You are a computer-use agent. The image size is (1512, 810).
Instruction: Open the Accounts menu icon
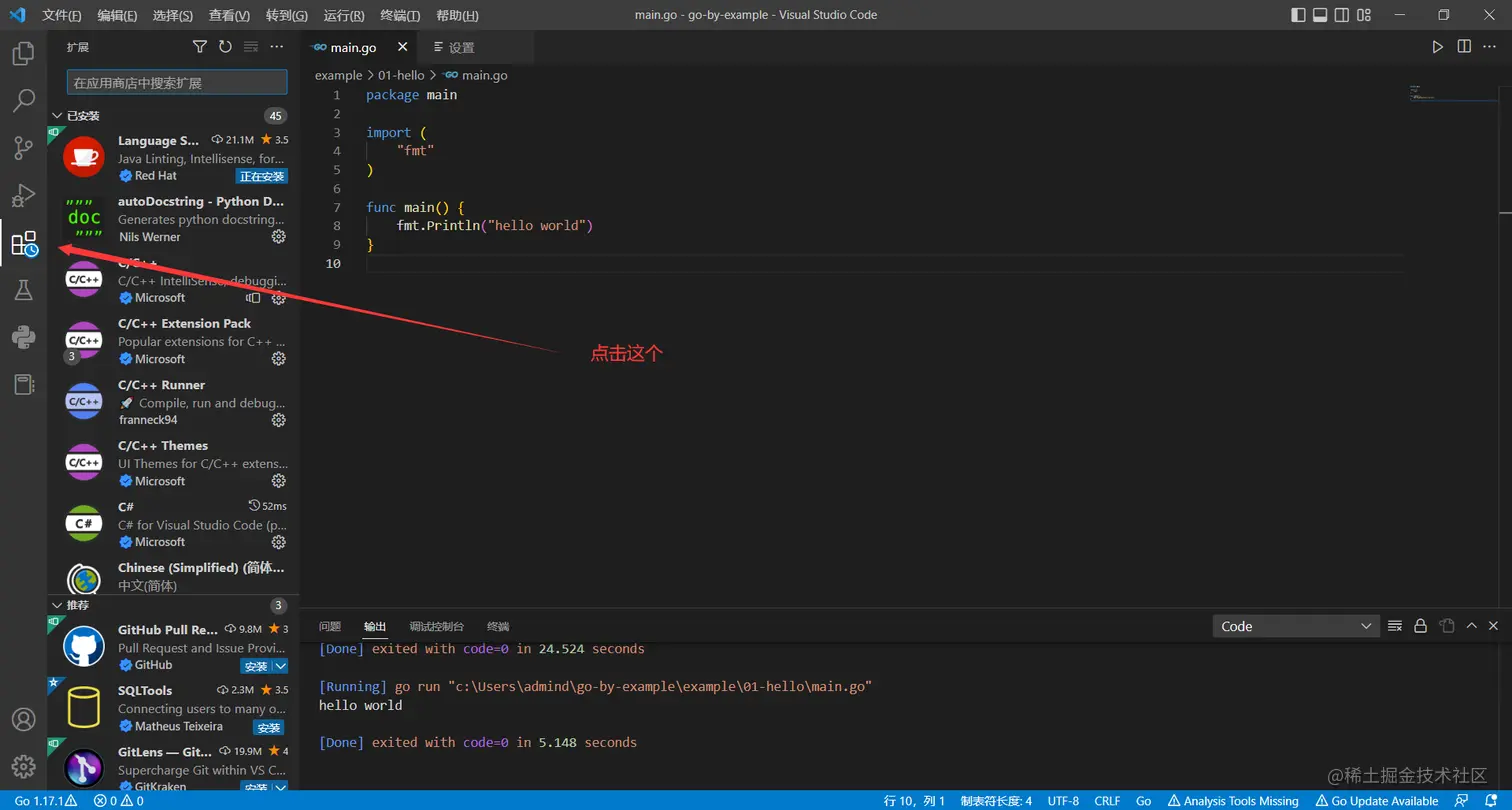tap(24, 720)
